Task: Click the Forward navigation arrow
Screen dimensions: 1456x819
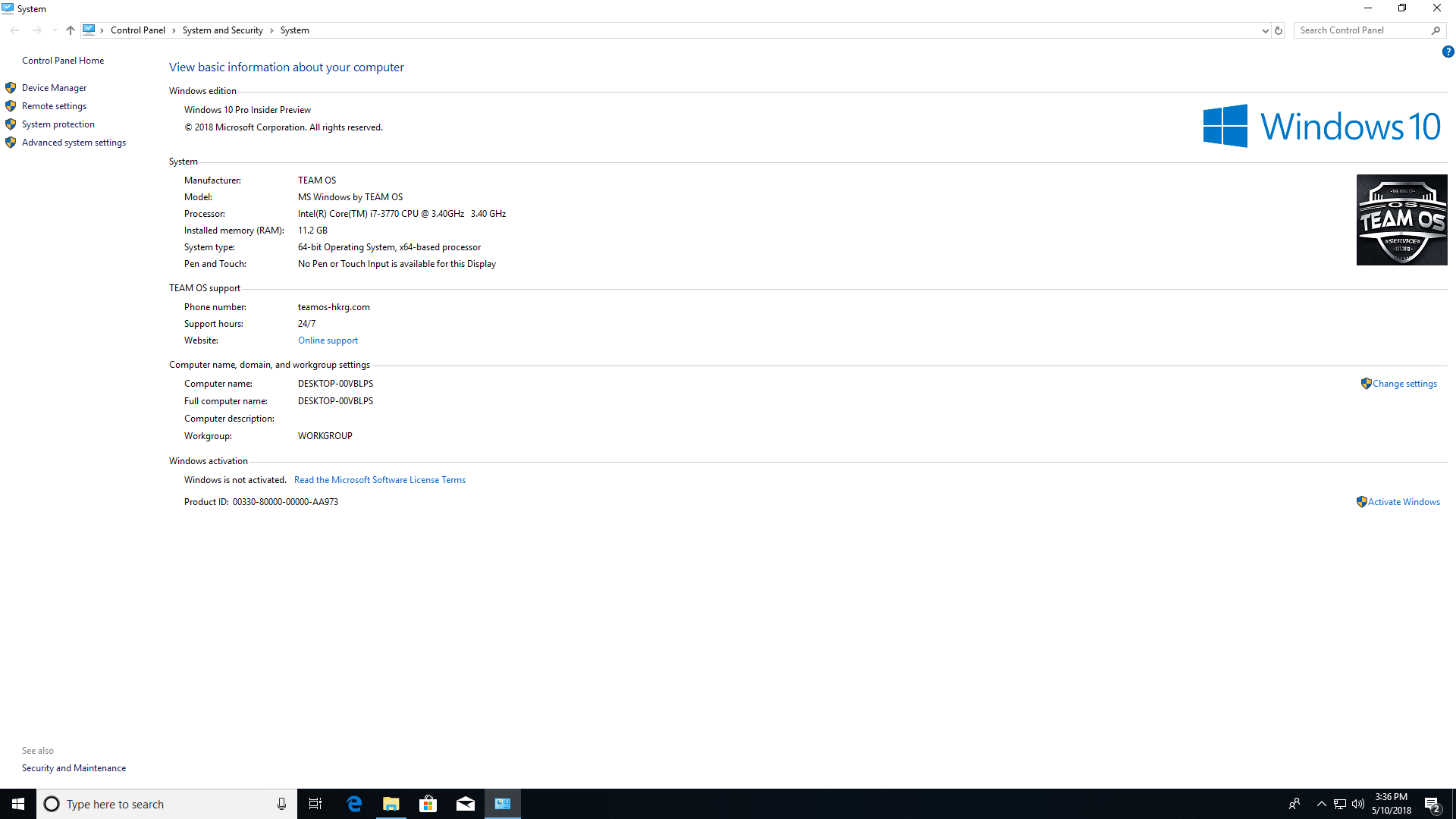Action: tap(36, 30)
